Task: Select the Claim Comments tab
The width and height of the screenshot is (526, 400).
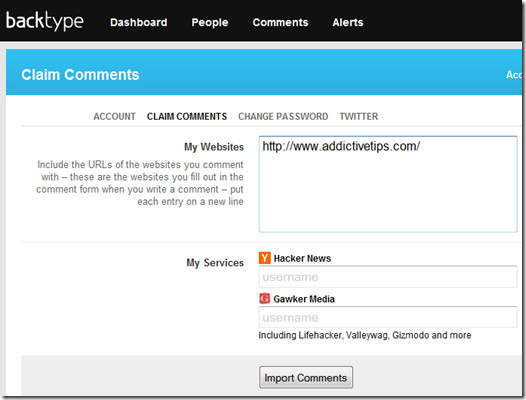Action: [187, 116]
